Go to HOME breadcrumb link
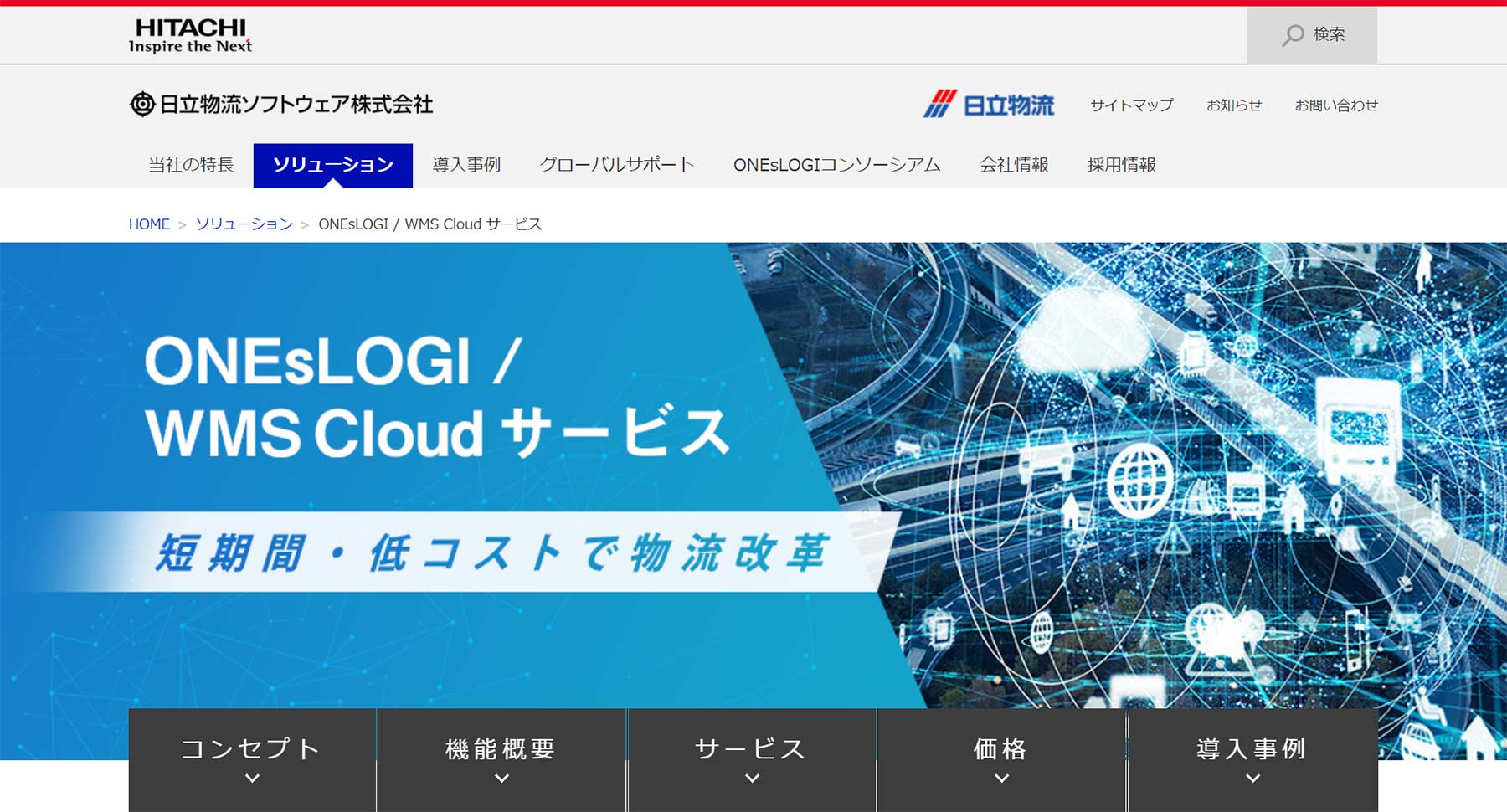The image size is (1507, 812). click(149, 224)
